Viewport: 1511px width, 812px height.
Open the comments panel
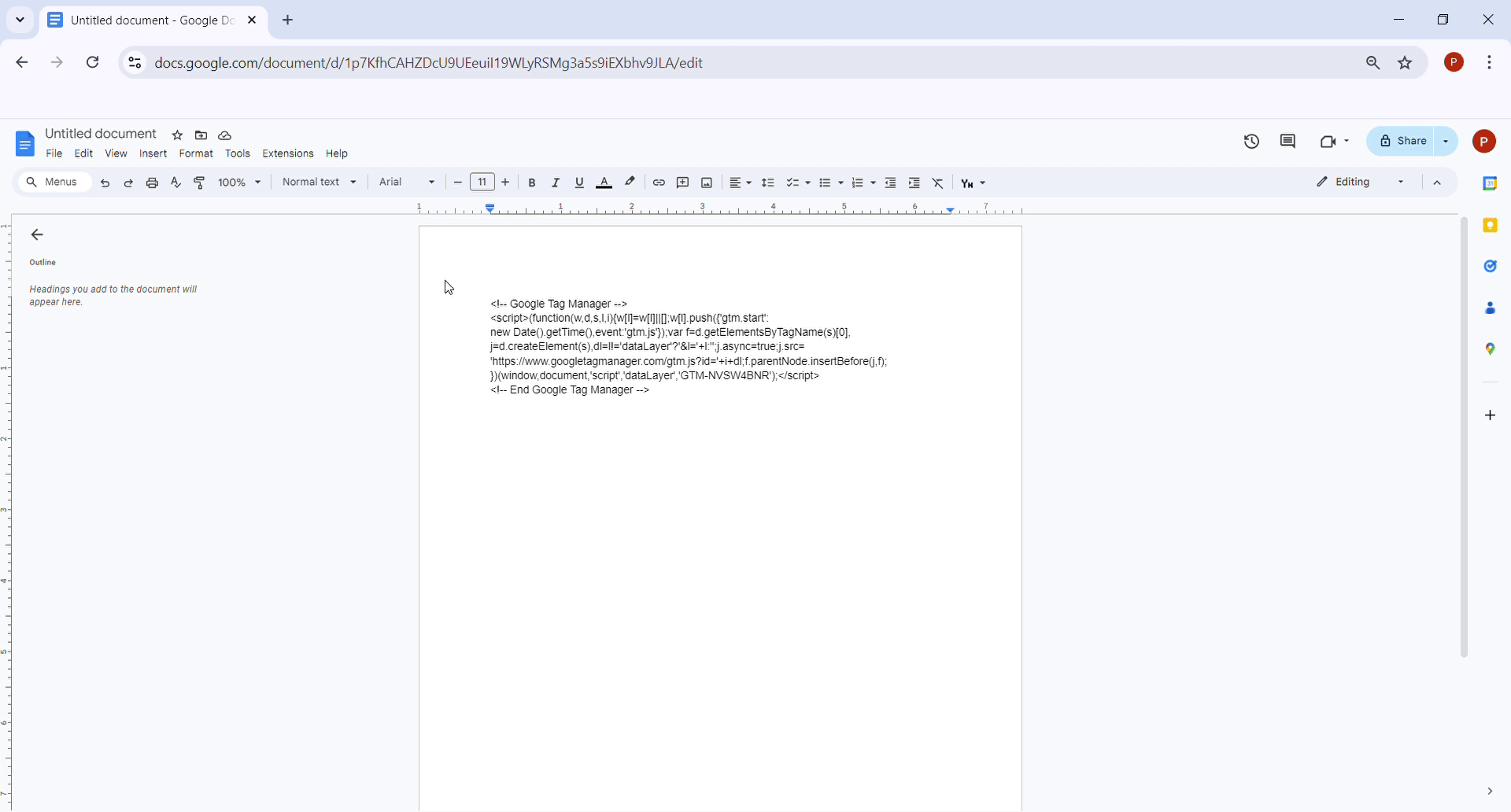click(1288, 142)
